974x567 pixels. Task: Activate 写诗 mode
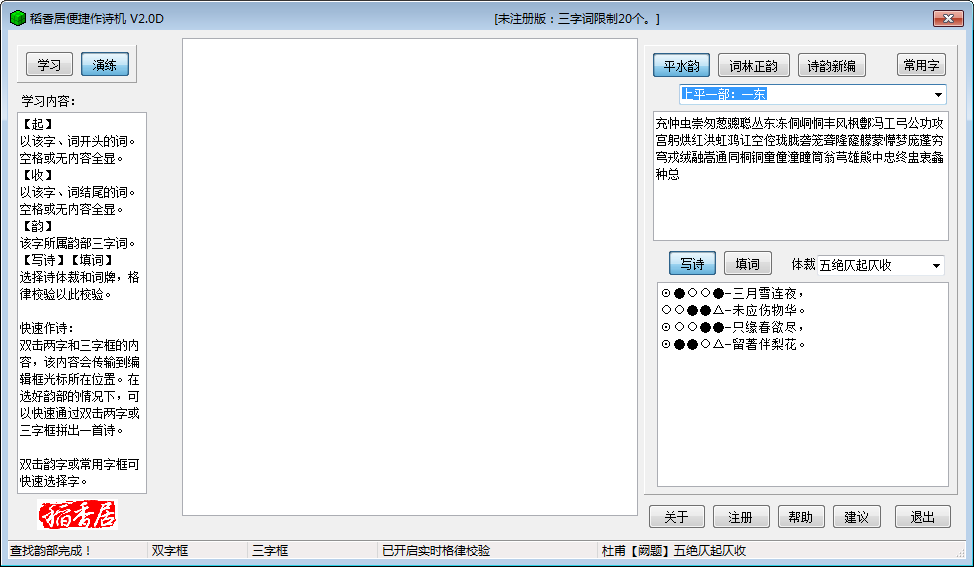692,263
